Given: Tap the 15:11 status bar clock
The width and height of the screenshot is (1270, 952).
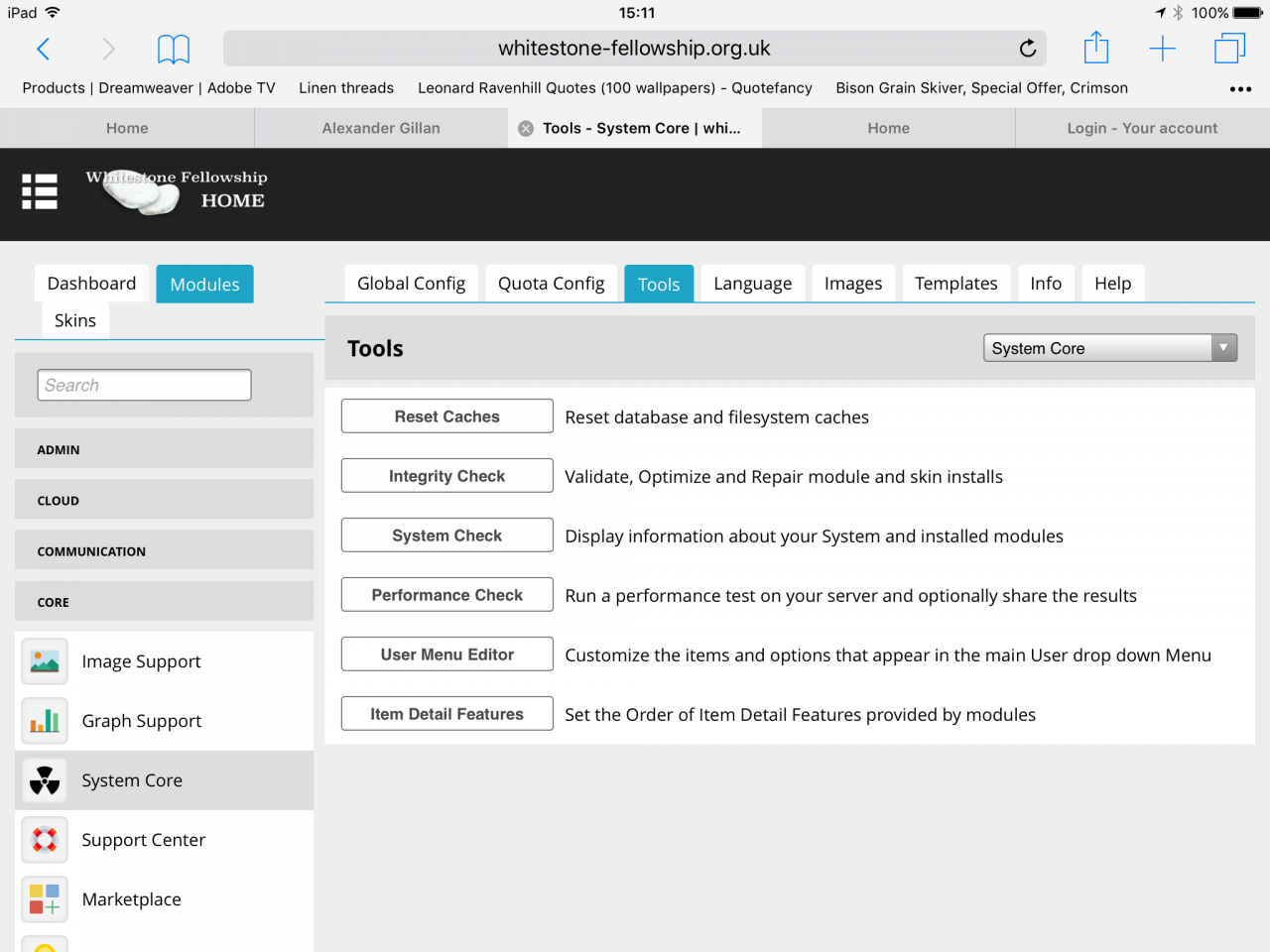Looking at the screenshot, I should [x=637, y=13].
